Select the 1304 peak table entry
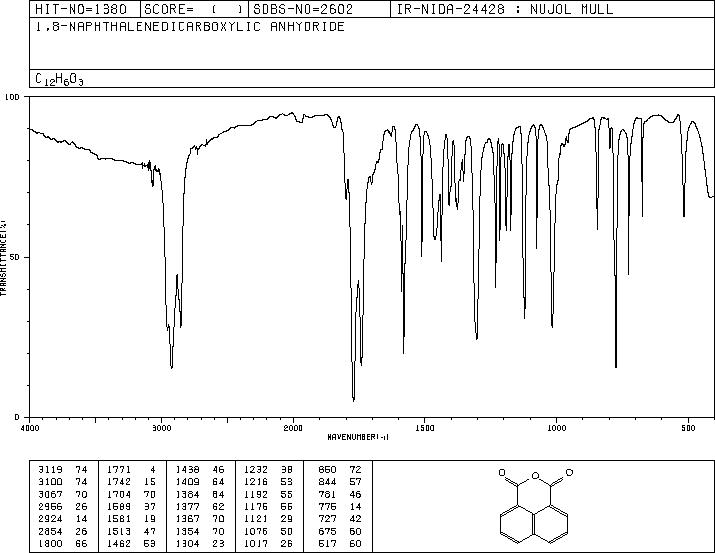This screenshot has height=553, width=715. [x=200, y=544]
